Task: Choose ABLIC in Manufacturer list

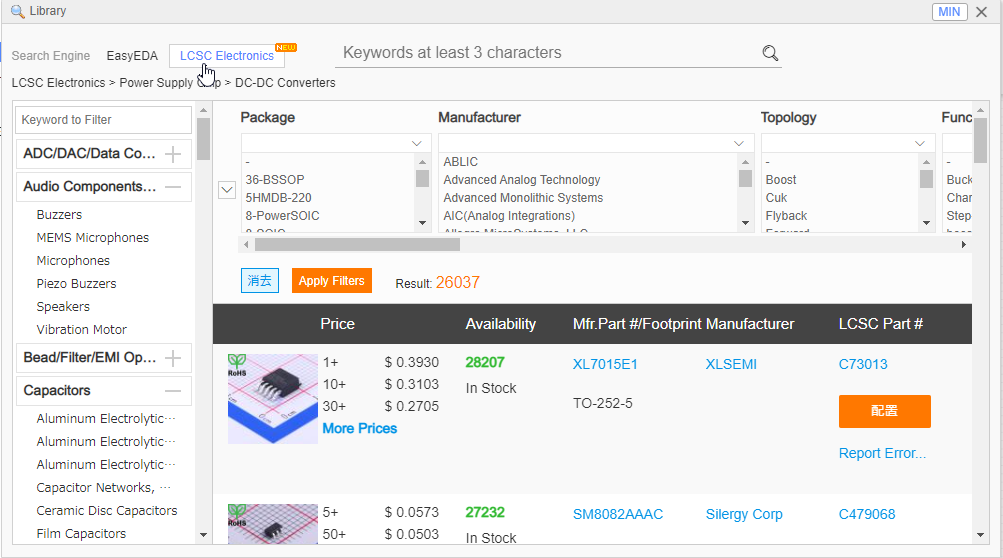Action: point(461,162)
